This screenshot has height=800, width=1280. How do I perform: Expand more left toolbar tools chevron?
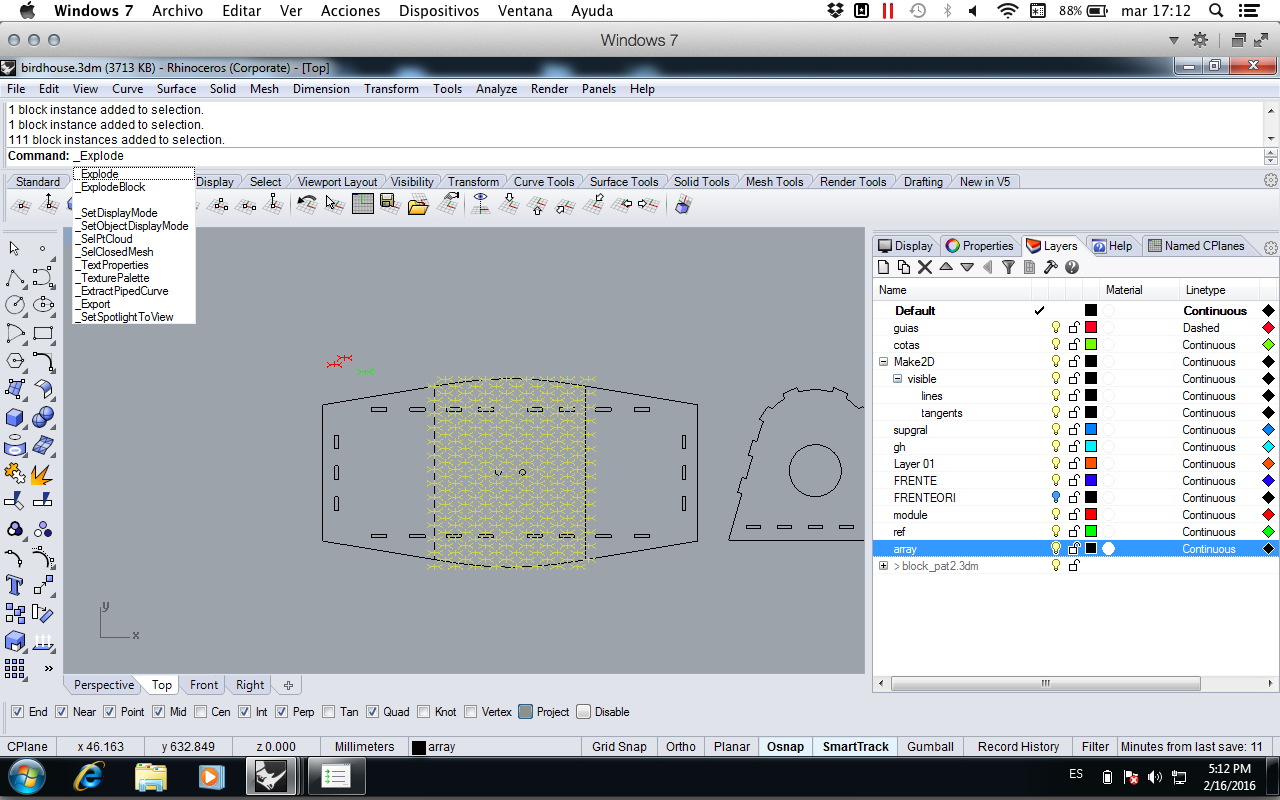coord(48,669)
